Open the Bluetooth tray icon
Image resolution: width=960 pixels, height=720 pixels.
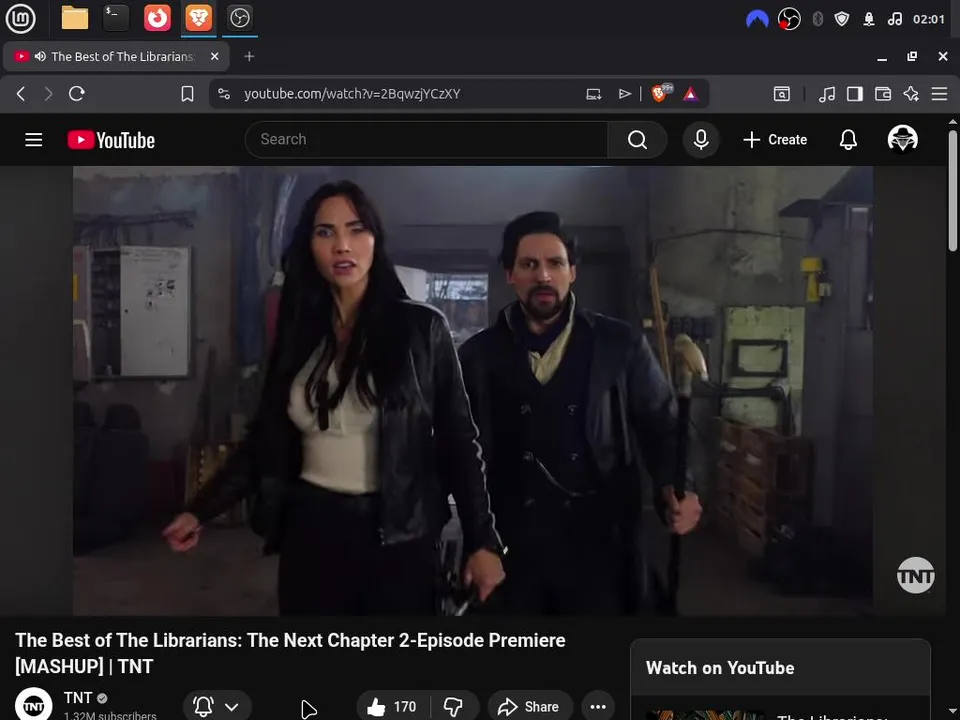[x=817, y=20]
